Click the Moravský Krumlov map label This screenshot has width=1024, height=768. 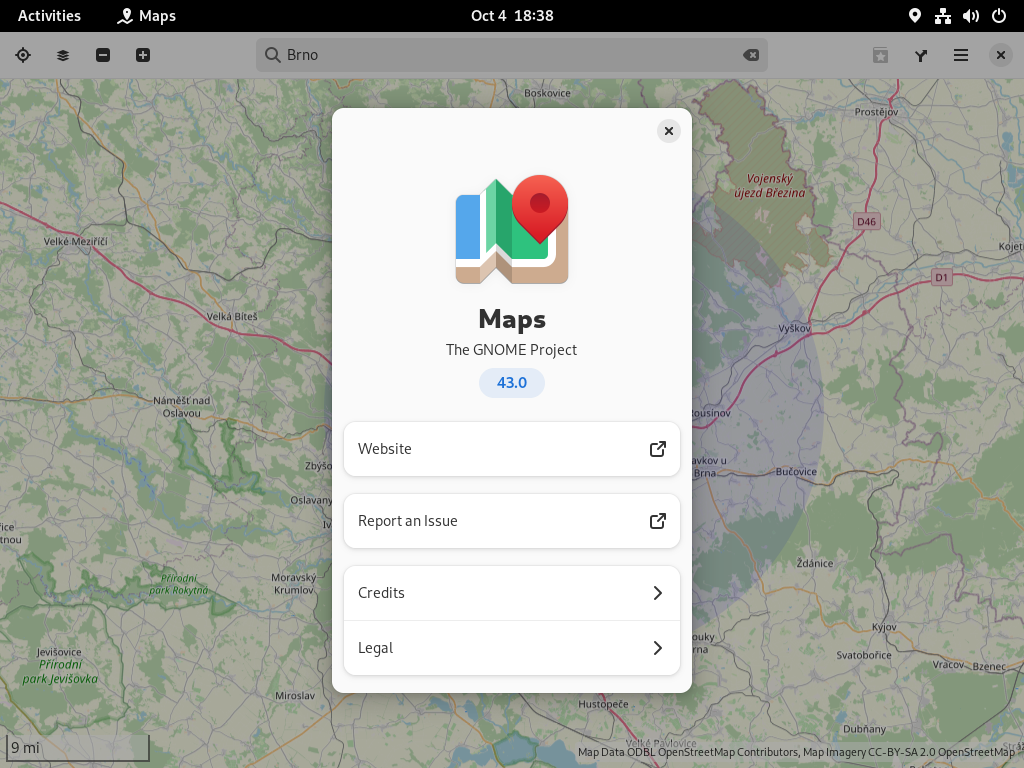click(294, 583)
